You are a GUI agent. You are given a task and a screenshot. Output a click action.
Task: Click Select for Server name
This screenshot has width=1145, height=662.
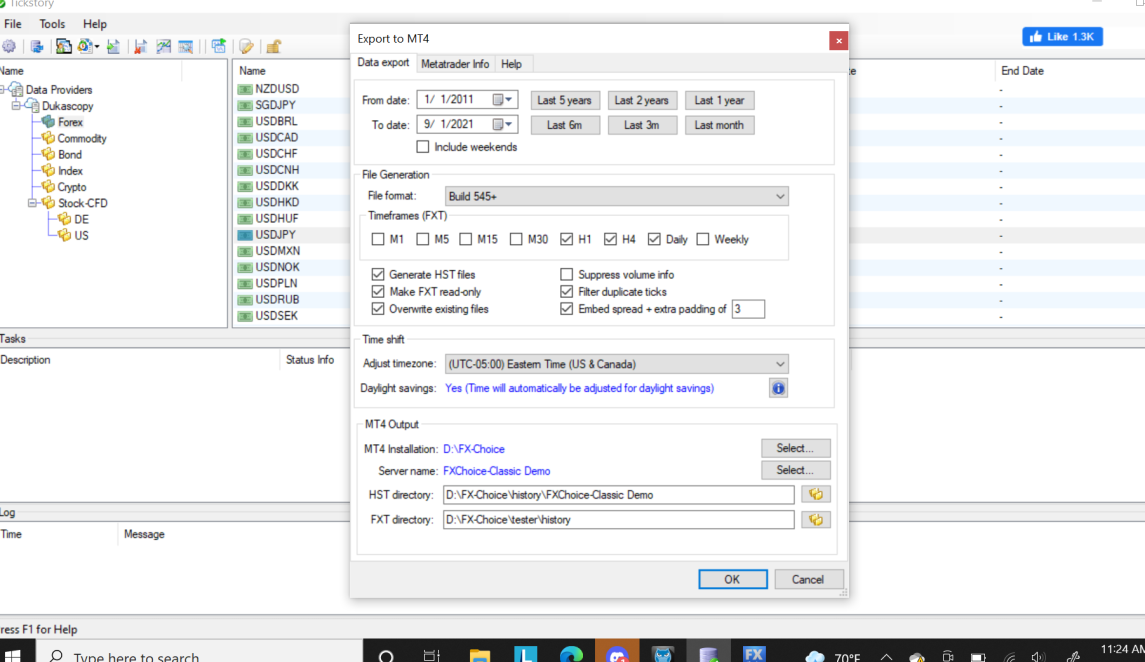click(x=795, y=470)
